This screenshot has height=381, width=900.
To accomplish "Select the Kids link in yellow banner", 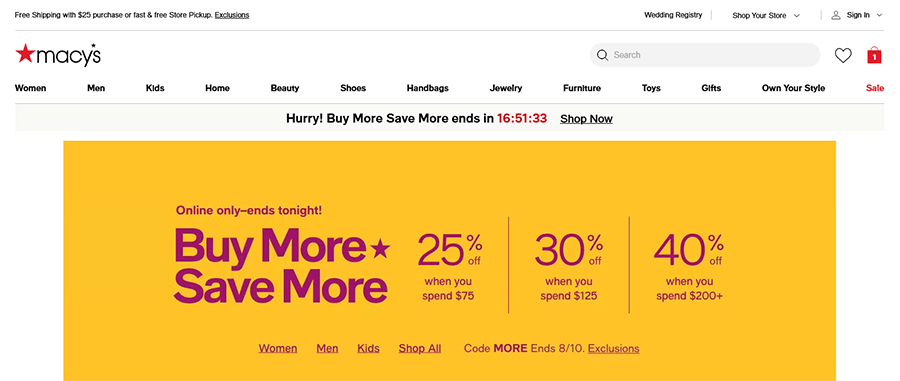I will click(368, 348).
